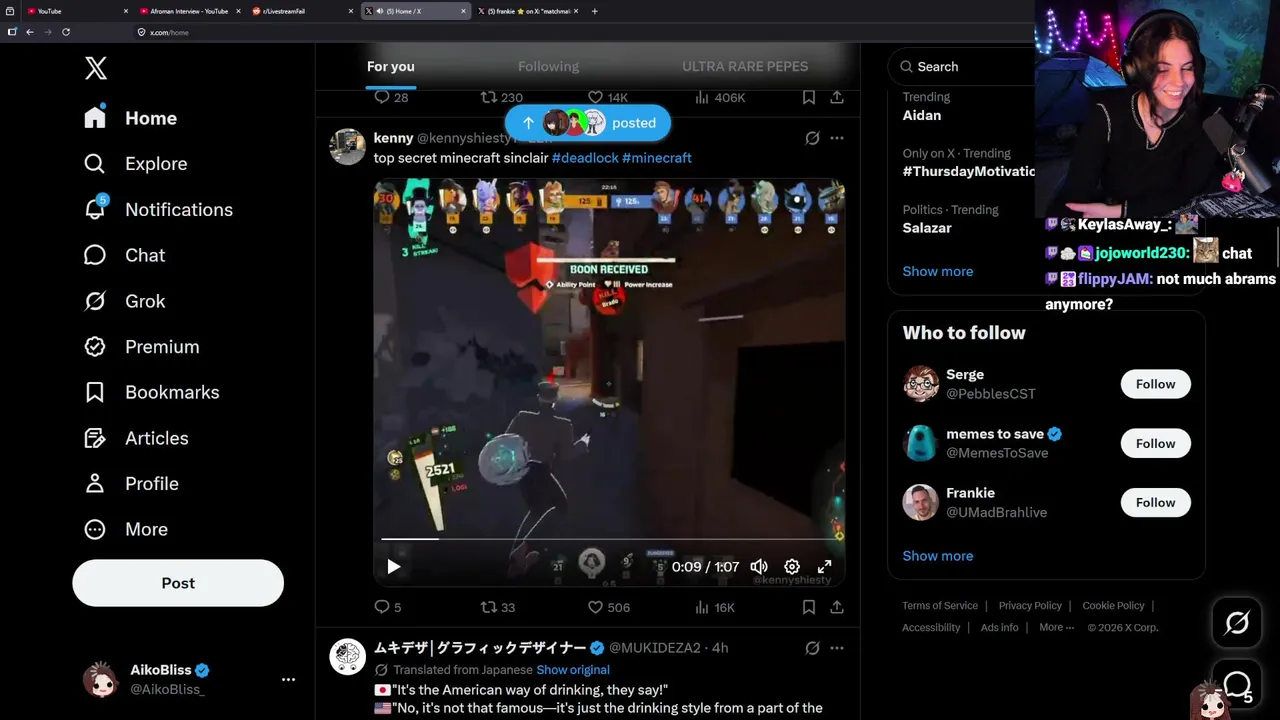This screenshot has width=1280, height=720.
Task: Open the floating messages button
Action: coord(1237,685)
